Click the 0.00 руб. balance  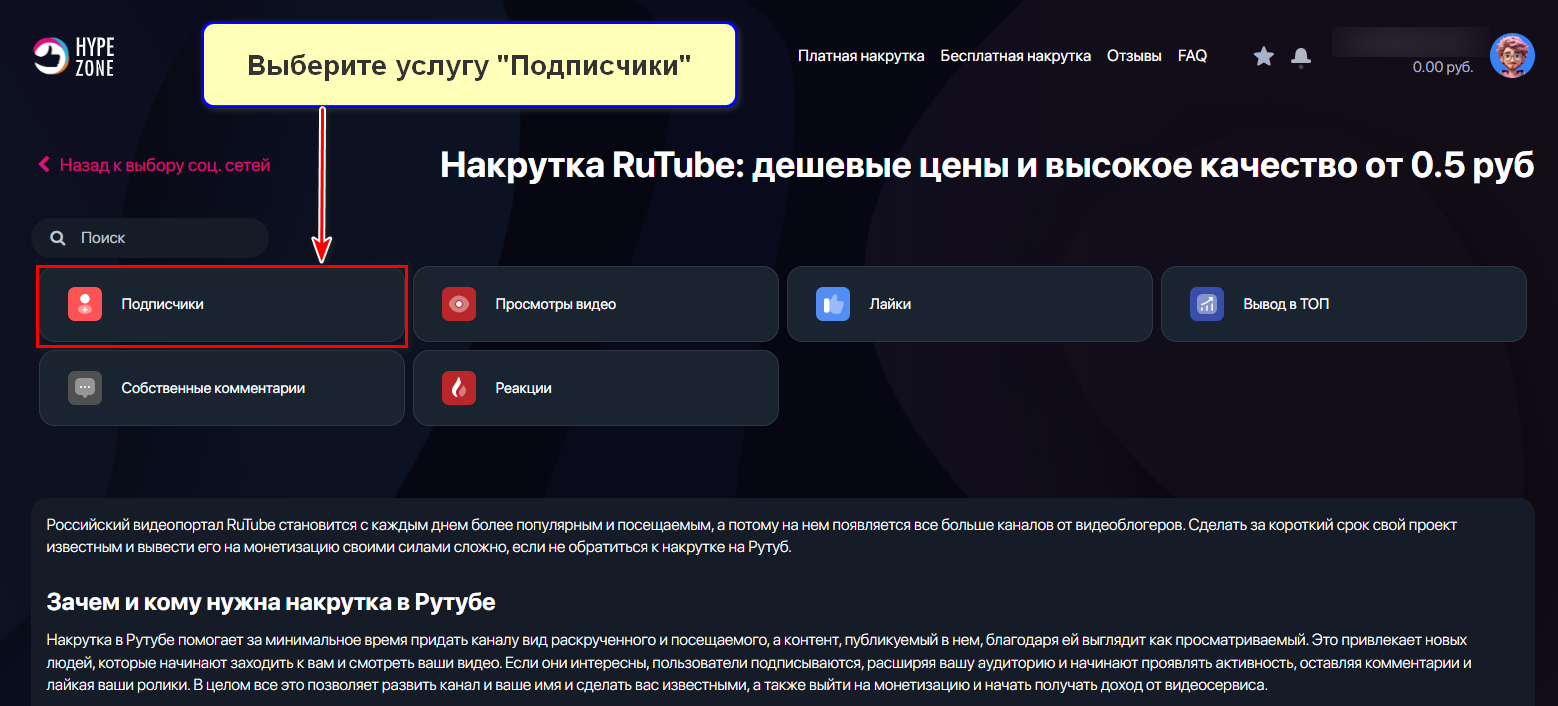pyautogui.click(x=1443, y=68)
